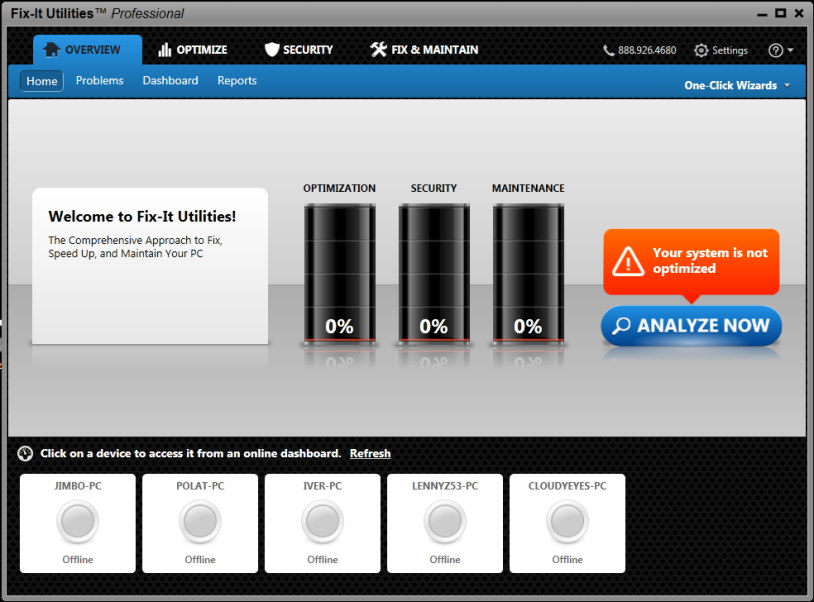814x602 pixels.
Task: Switch to the Optimize tab
Action: coord(193,50)
